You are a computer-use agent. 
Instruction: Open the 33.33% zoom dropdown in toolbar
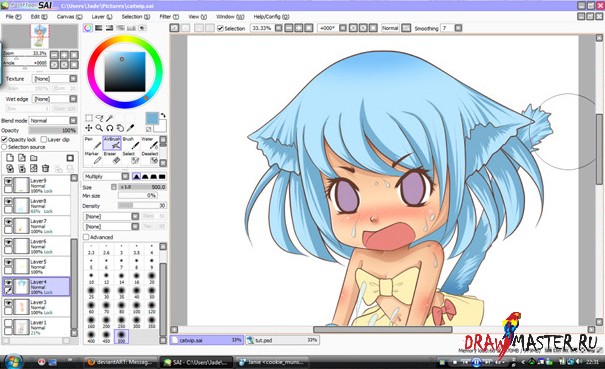279,28
